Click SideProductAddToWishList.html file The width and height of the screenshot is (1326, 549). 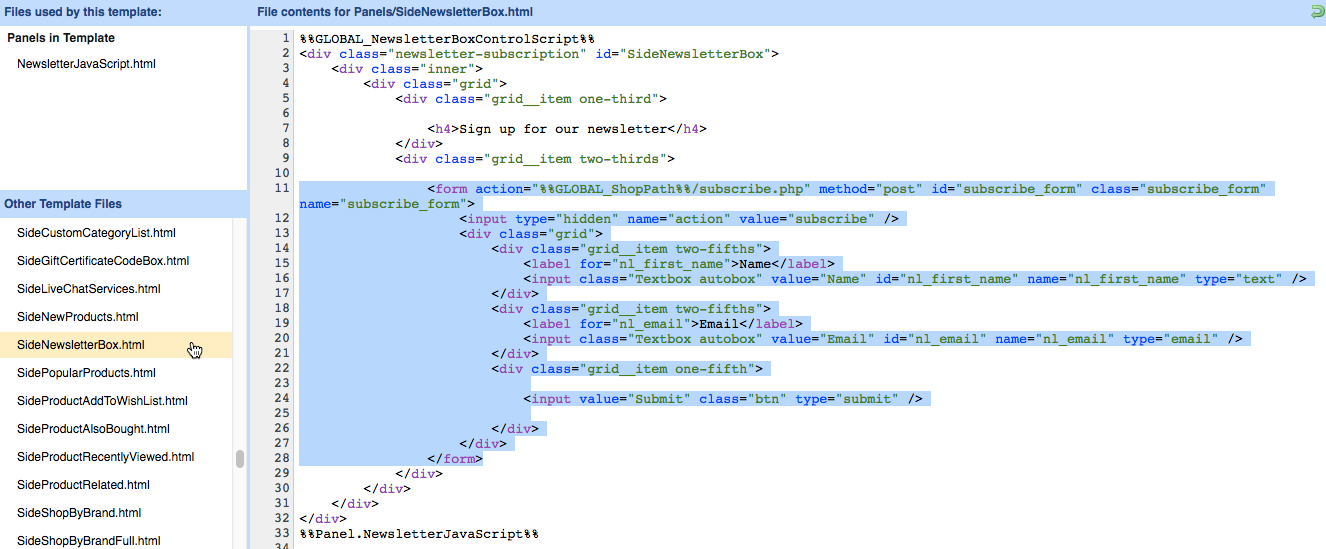coord(102,401)
